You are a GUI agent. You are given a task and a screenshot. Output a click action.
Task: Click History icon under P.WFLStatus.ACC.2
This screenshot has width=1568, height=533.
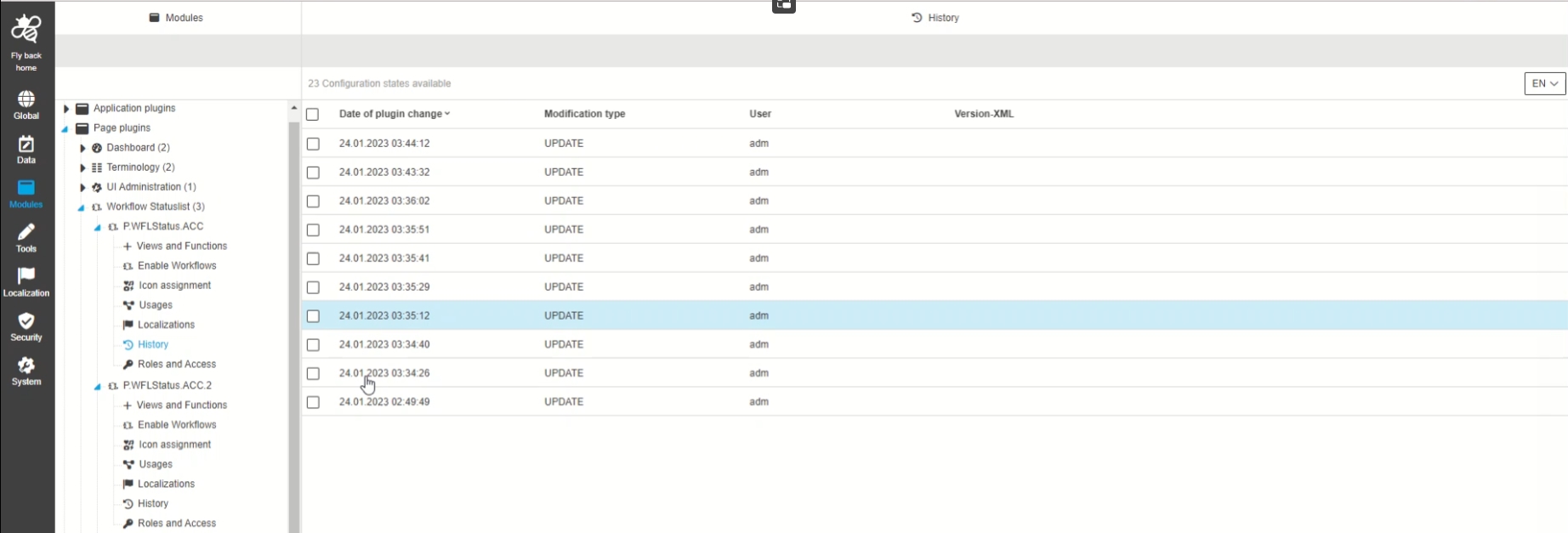coord(128,504)
